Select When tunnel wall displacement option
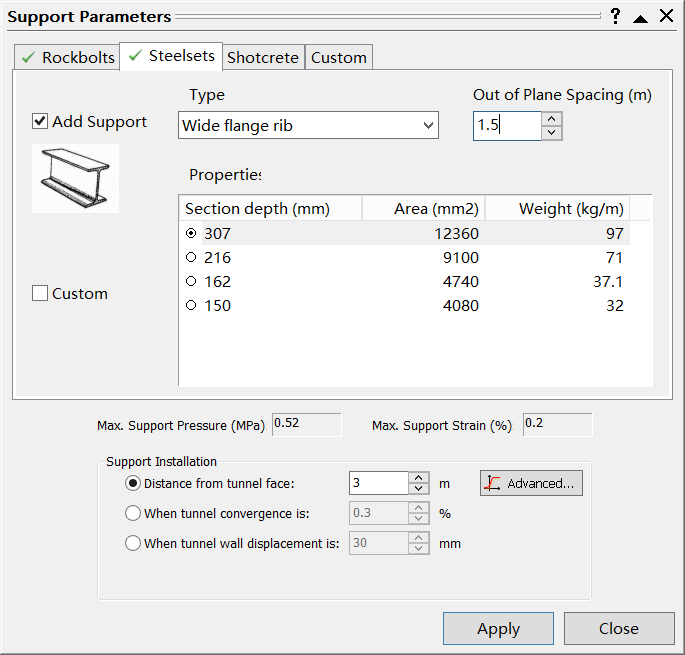Viewport: 685px width, 655px height. click(133, 544)
